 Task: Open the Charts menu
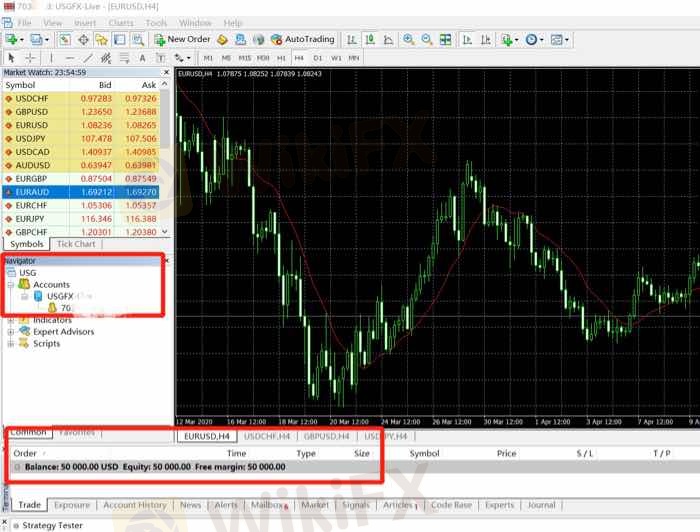pyautogui.click(x=121, y=23)
